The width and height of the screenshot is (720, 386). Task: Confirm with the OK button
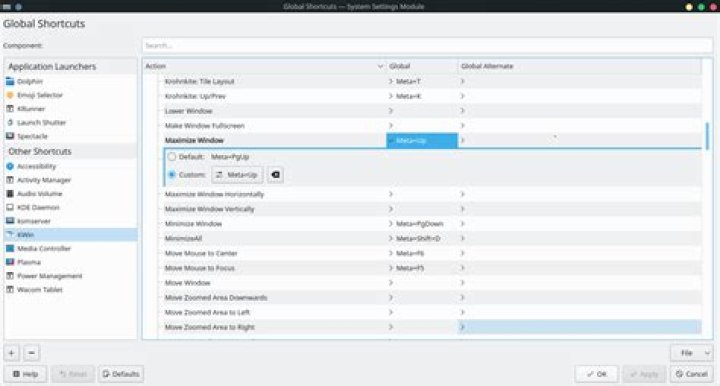tap(596, 374)
